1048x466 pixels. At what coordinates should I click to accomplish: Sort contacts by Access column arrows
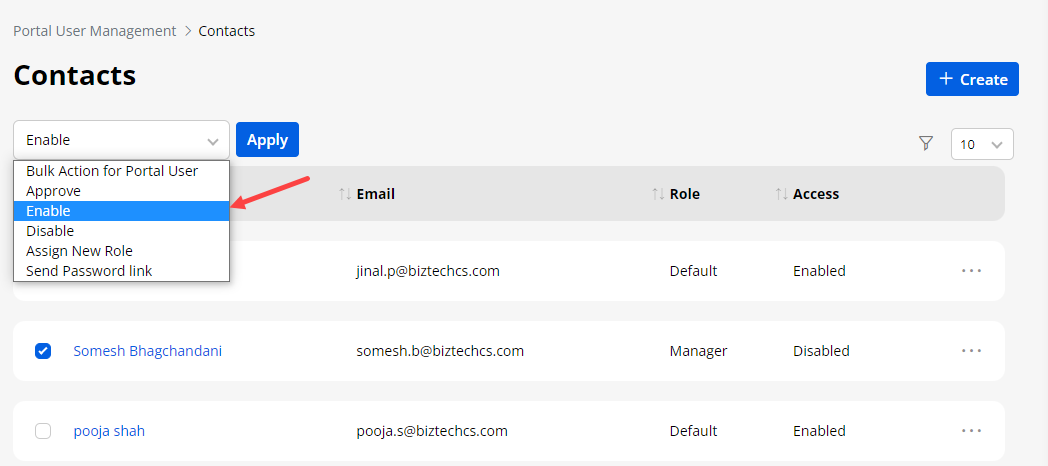tap(782, 194)
